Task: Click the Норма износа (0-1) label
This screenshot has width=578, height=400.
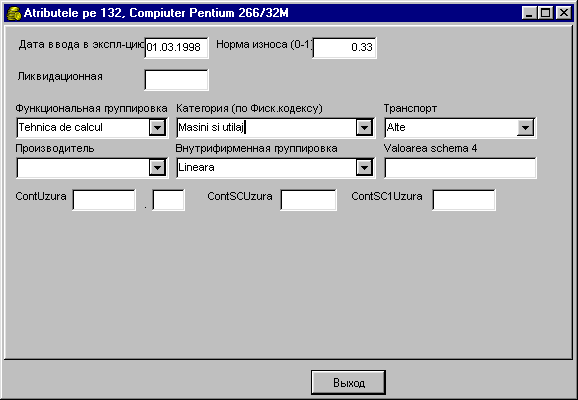Action: click(264, 45)
